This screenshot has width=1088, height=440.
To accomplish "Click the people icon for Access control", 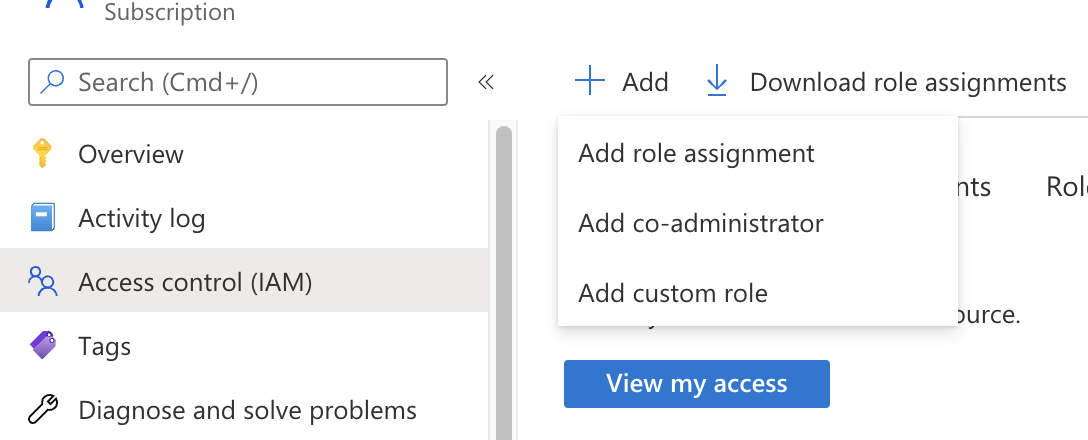I will [x=42, y=283].
